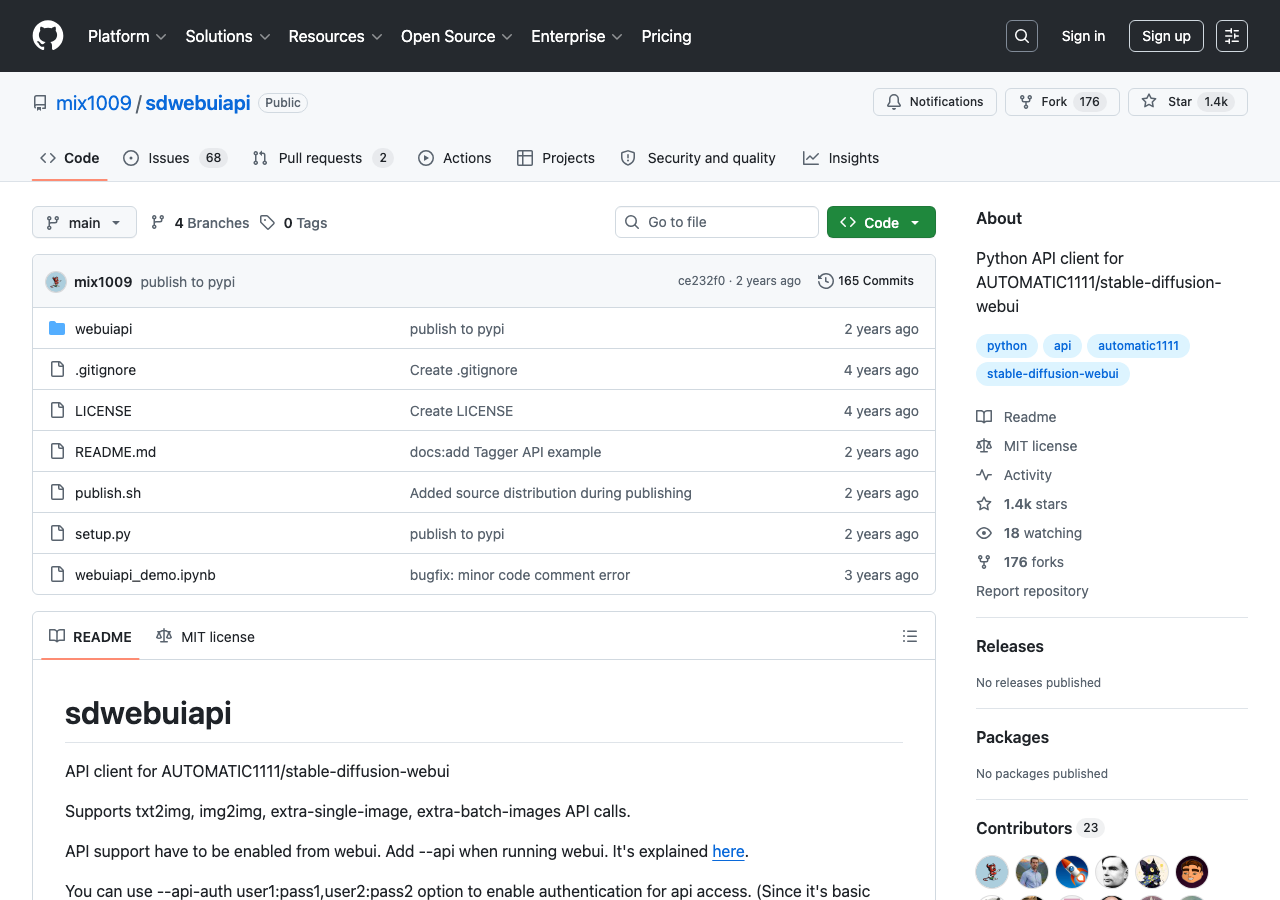View 176 forks in About sidebar
The image size is (1280, 900).
point(1020,562)
